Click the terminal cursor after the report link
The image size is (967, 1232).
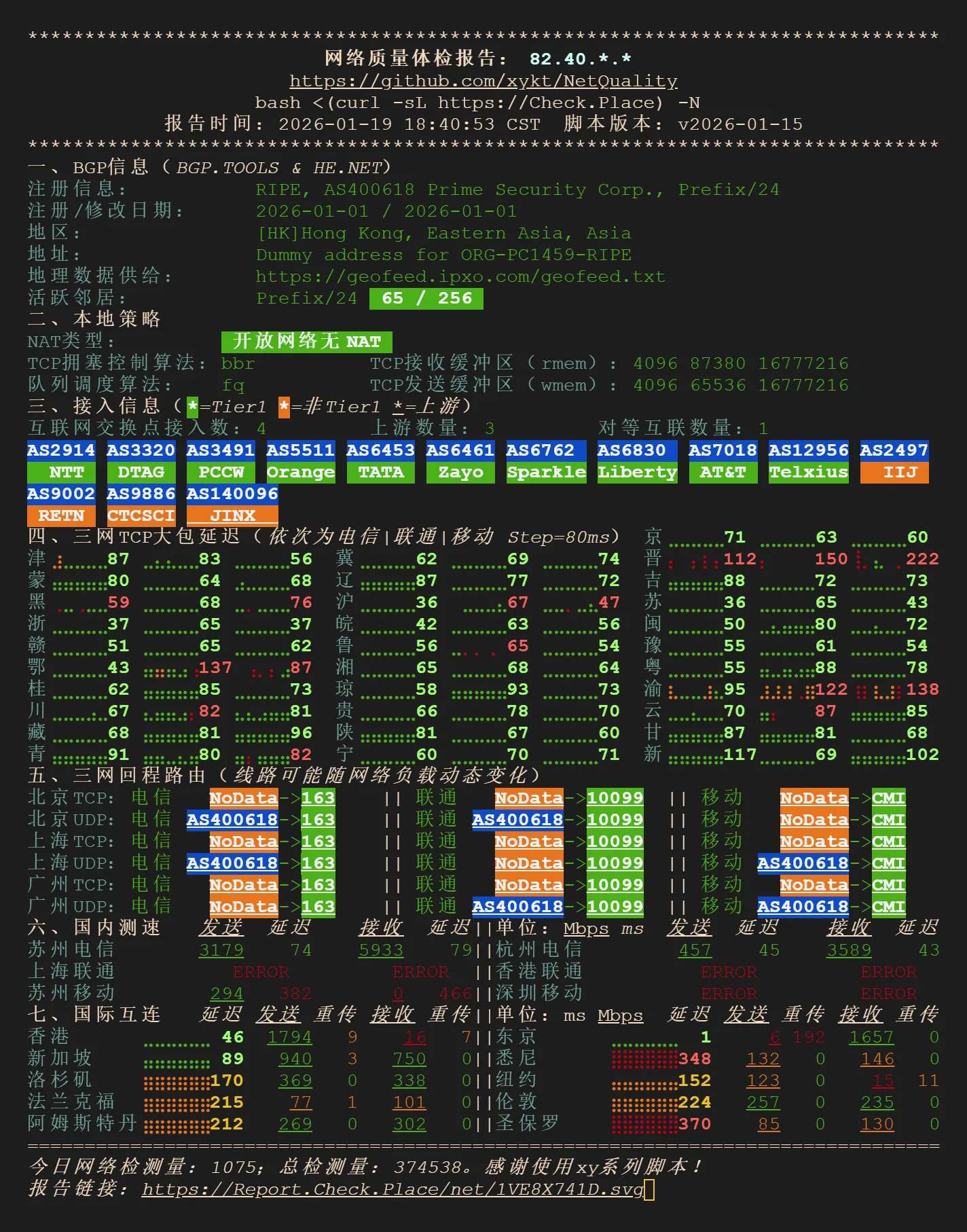[x=649, y=1189]
